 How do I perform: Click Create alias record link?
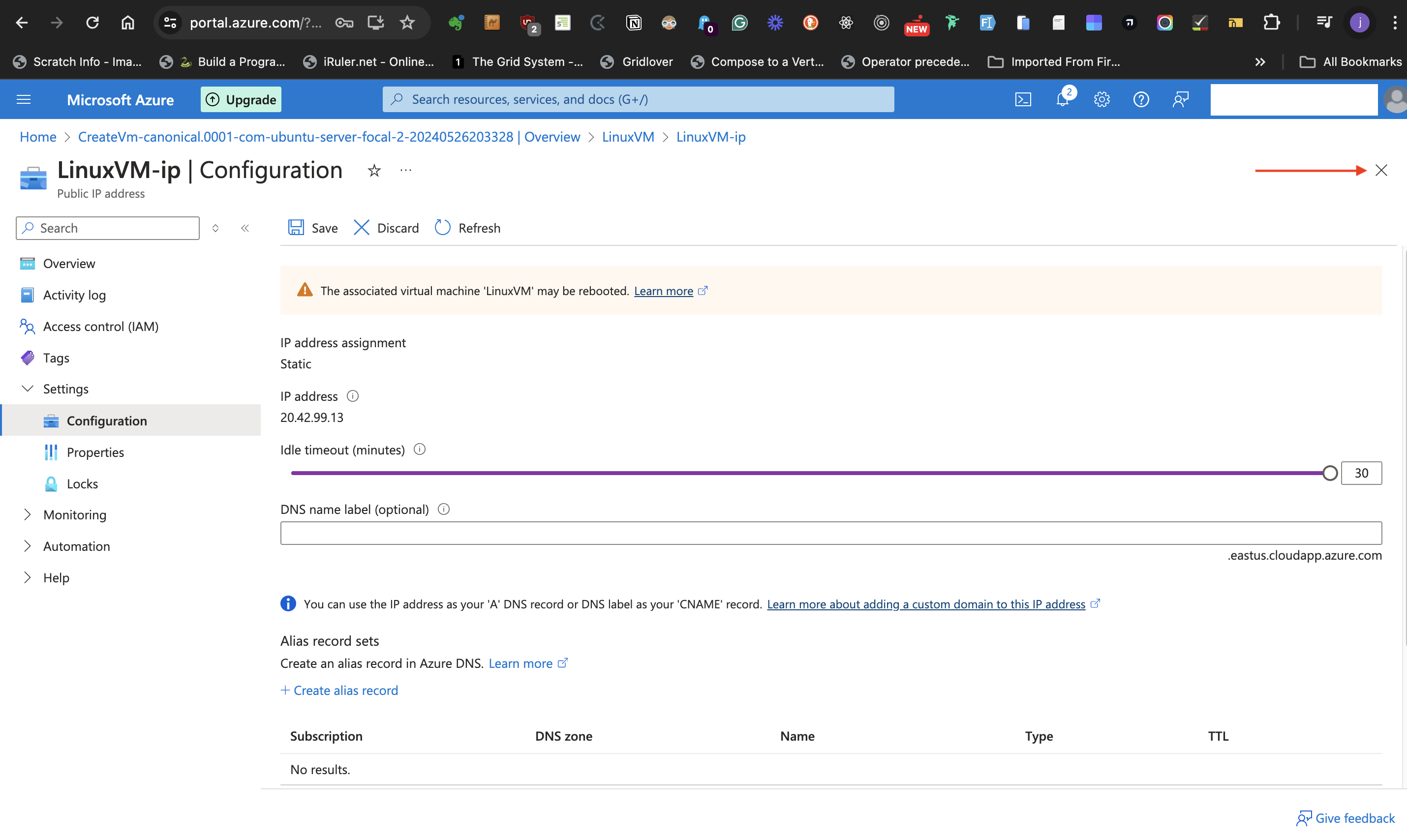(340, 690)
